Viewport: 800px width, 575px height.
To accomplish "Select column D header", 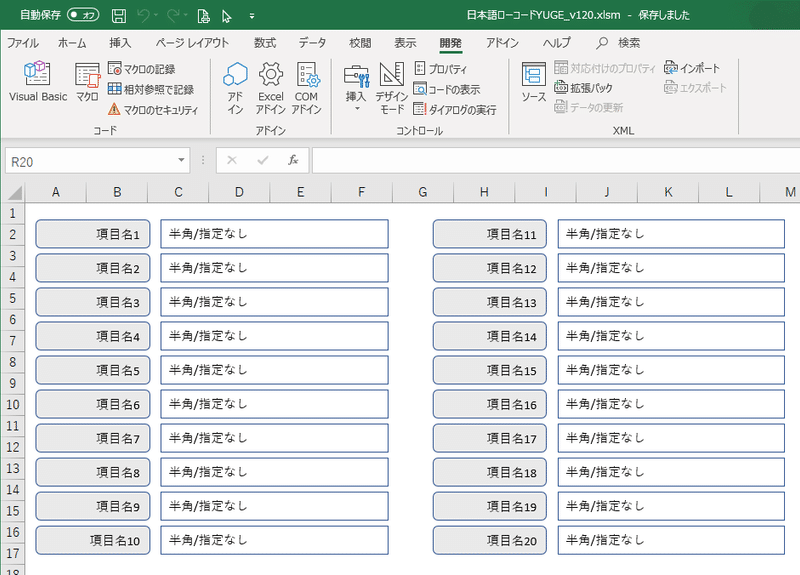I will point(239,192).
